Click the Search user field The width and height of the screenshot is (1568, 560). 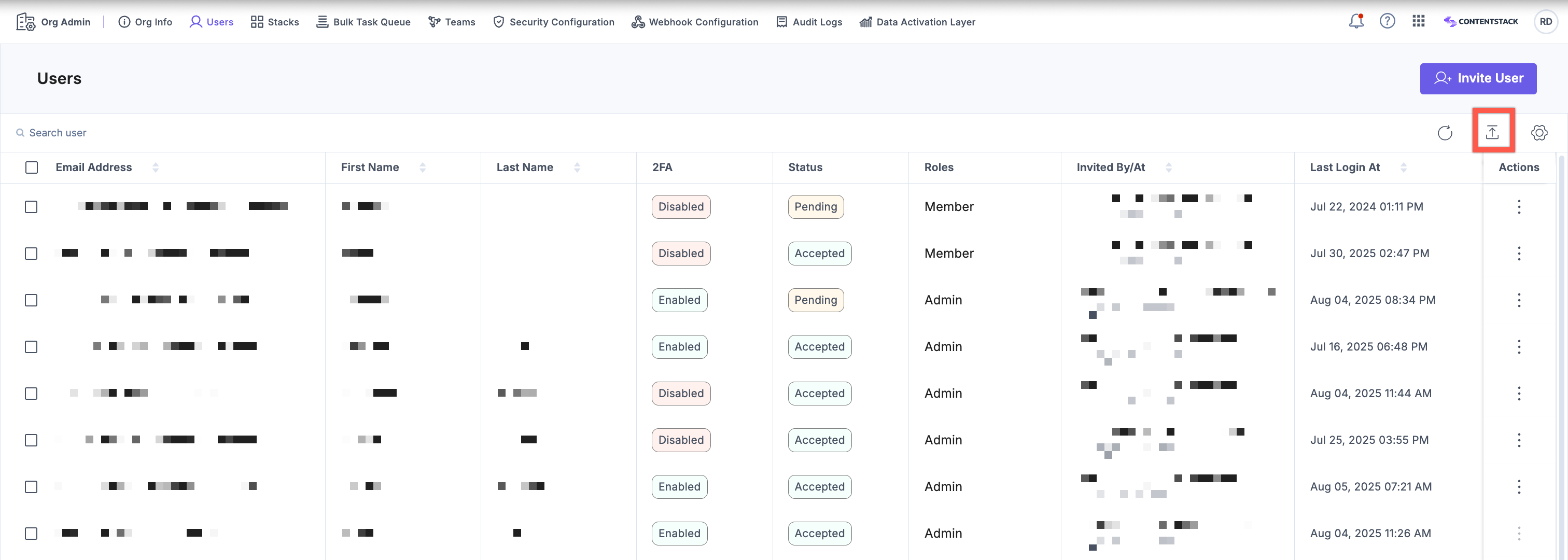click(x=58, y=133)
